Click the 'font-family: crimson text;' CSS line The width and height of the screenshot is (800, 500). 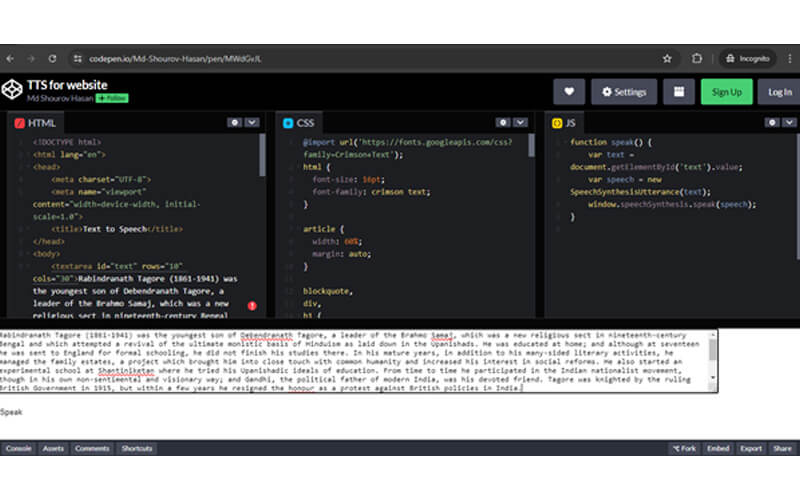tap(371, 192)
